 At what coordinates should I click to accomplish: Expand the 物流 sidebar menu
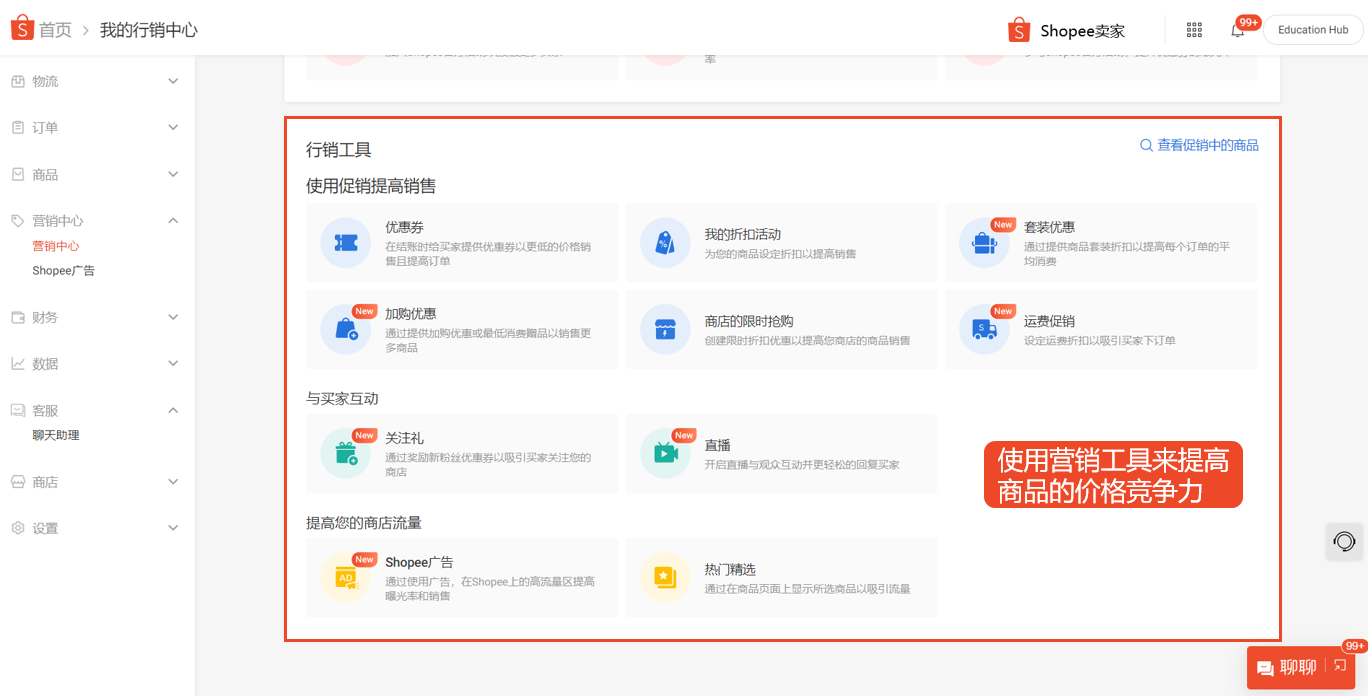click(x=173, y=81)
